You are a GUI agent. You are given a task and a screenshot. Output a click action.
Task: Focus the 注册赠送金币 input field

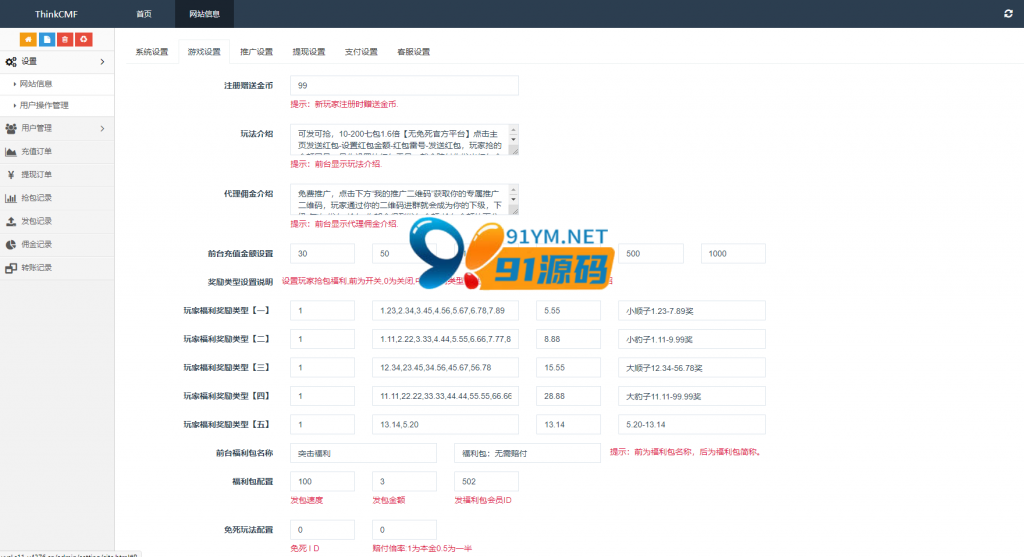(404, 86)
